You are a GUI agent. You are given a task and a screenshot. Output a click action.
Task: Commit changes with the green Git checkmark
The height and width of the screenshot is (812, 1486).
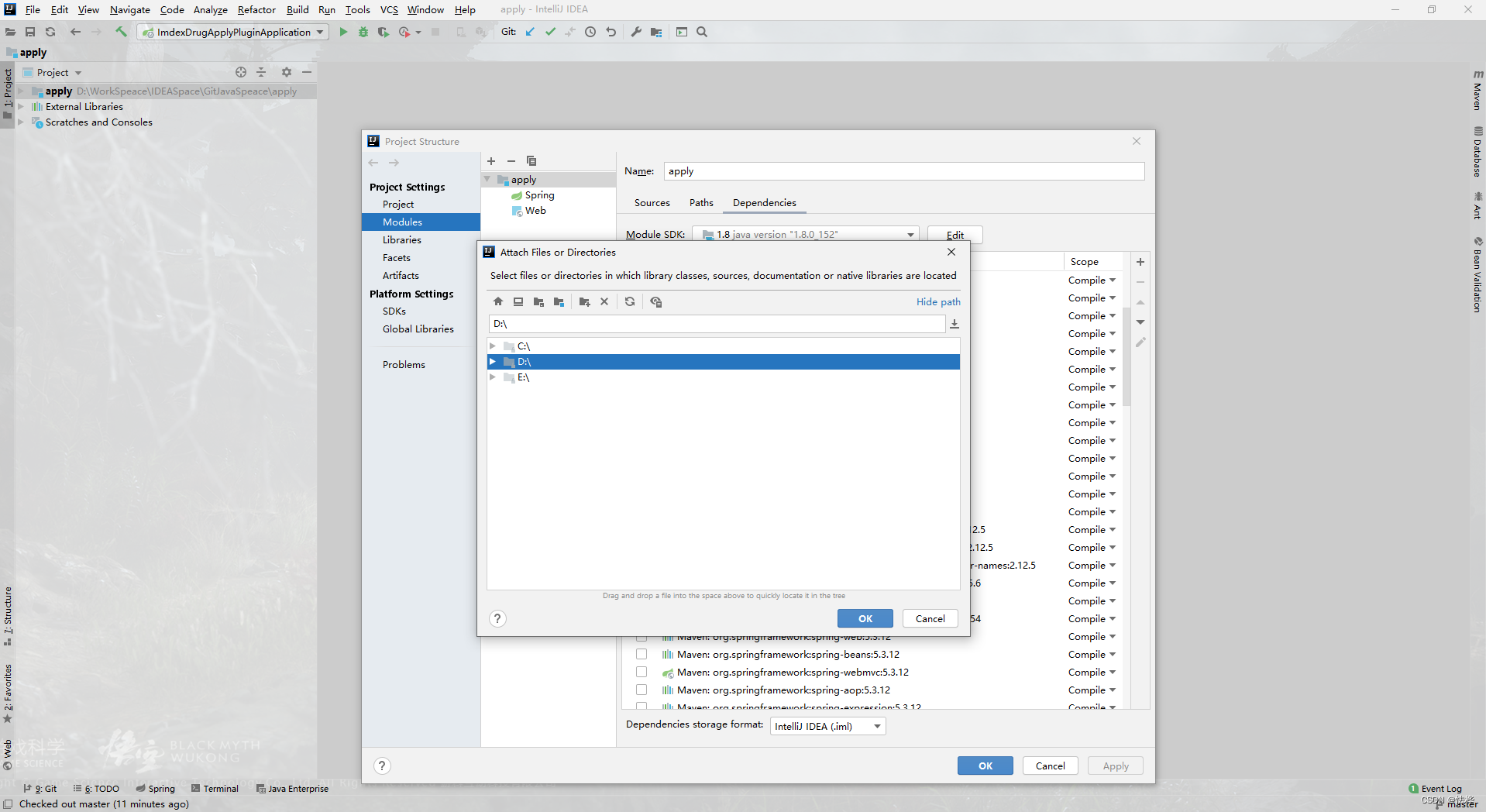(x=550, y=32)
